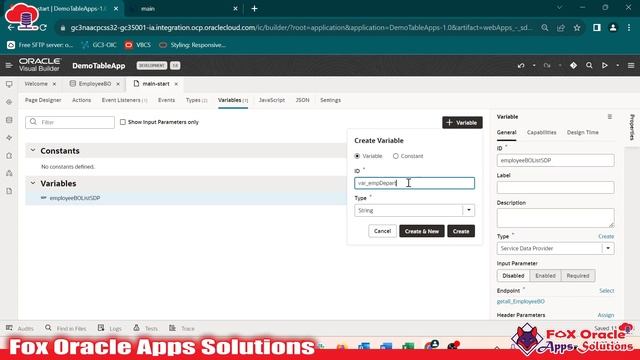Reload the browser page

(43, 28)
